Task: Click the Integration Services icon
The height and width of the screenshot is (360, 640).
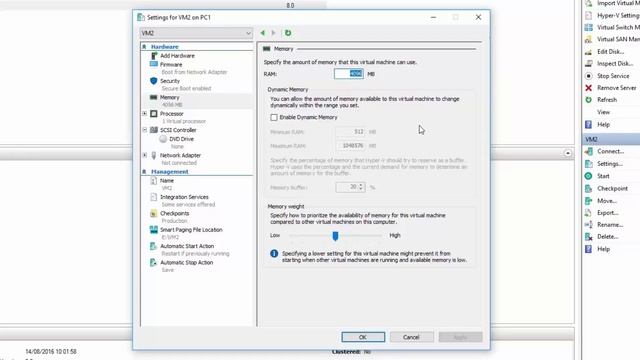Action: [x=153, y=197]
